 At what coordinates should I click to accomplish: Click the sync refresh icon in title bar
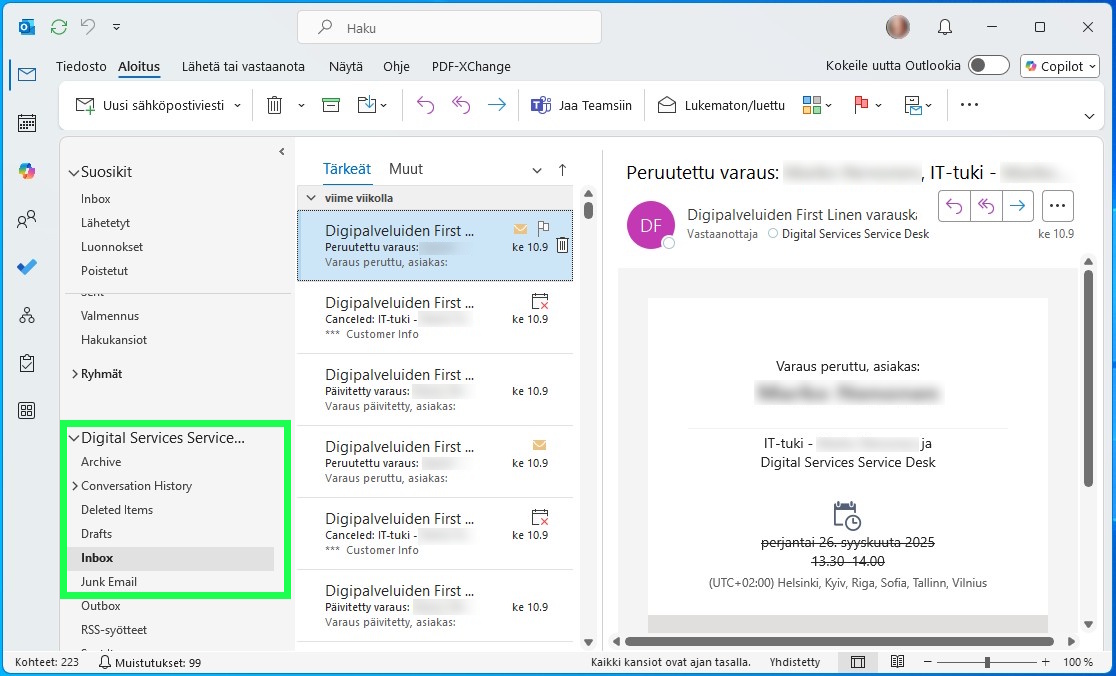click(x=59, y=27)
